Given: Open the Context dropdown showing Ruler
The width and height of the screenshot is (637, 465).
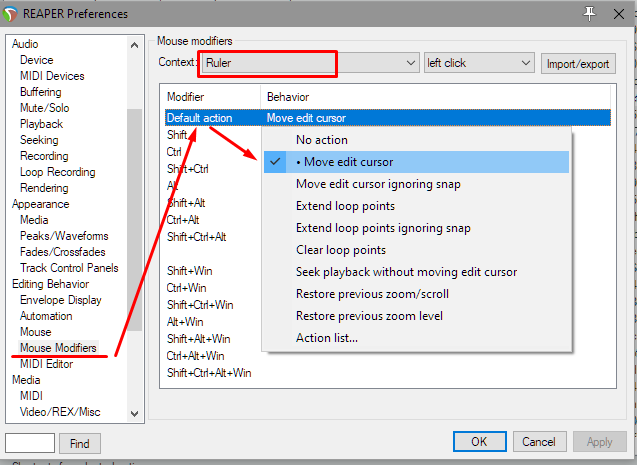Looking at the screenshot, I should (310, 63).
